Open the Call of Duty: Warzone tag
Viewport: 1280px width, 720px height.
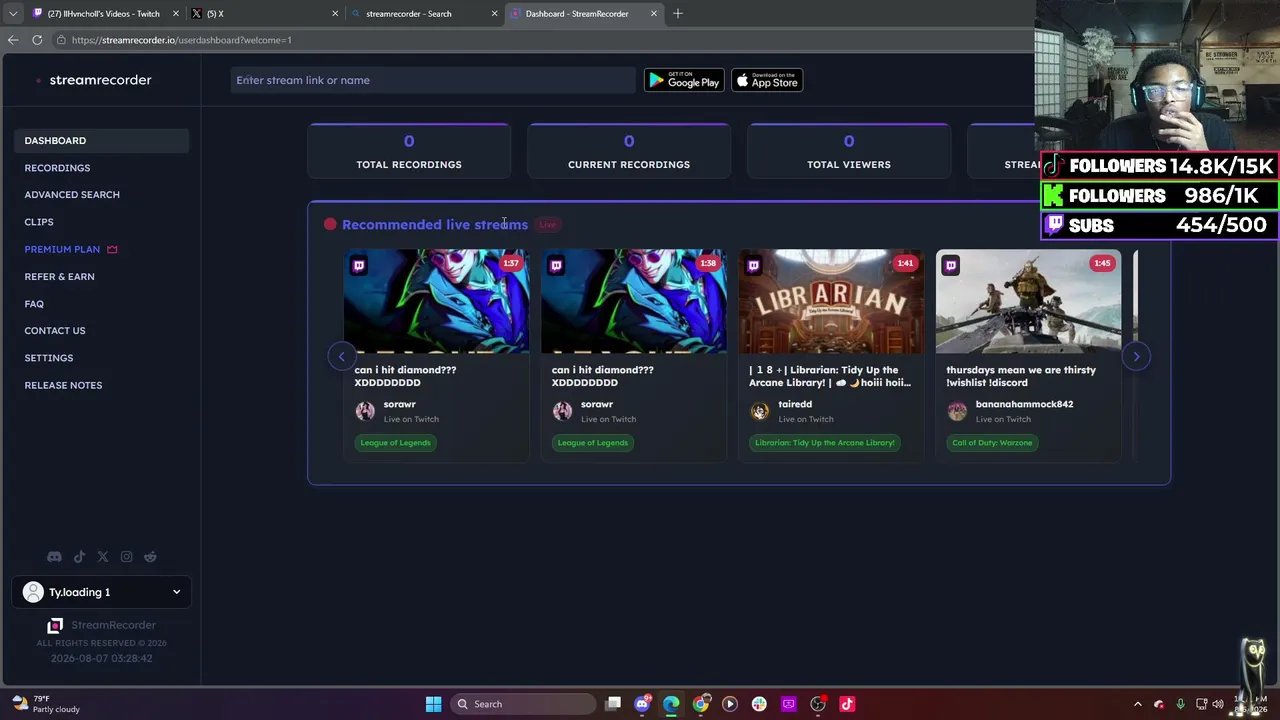[992, 443]
